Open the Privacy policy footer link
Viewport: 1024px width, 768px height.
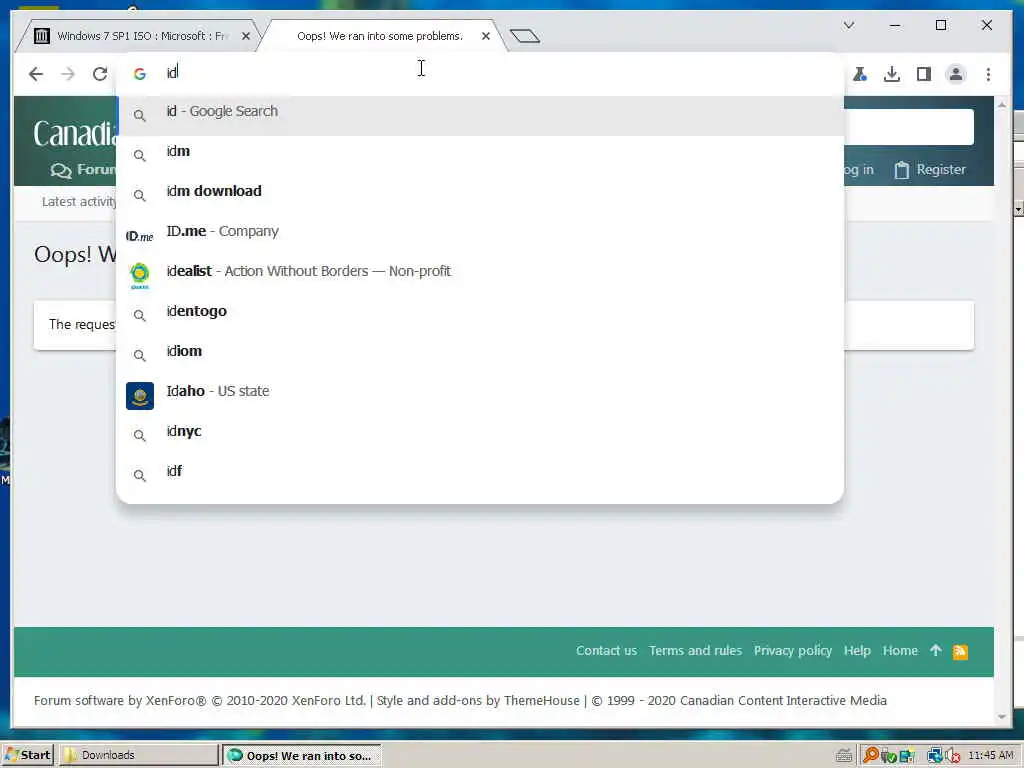[x=793, y=650]
